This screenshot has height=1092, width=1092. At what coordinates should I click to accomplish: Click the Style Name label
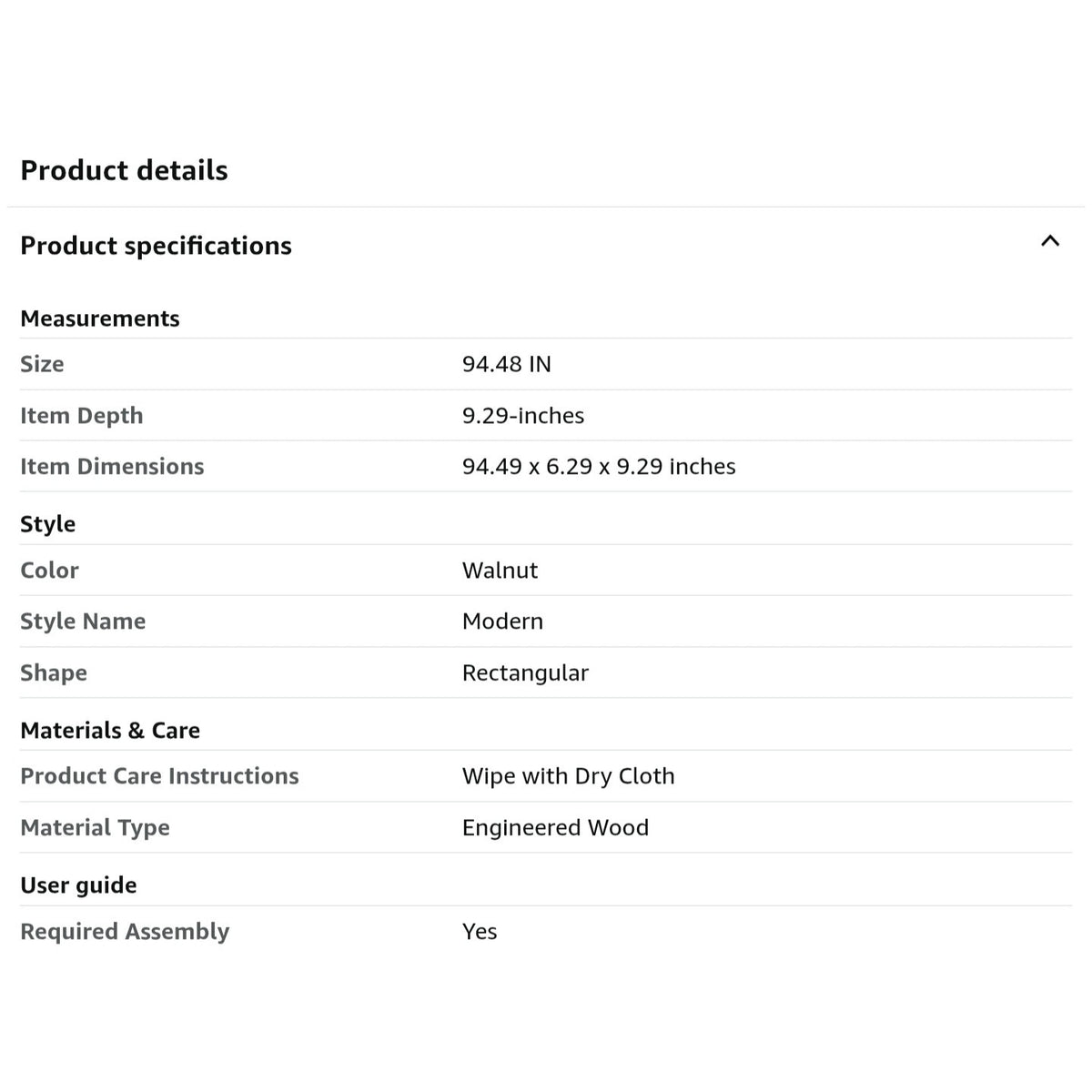tap(83, 622)
